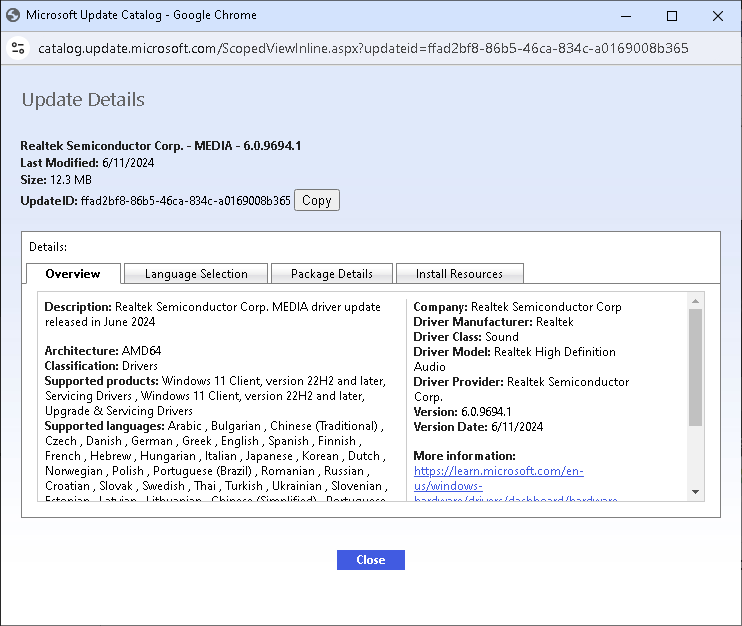Minimize the Chrome window

click(x=626, y=16)
